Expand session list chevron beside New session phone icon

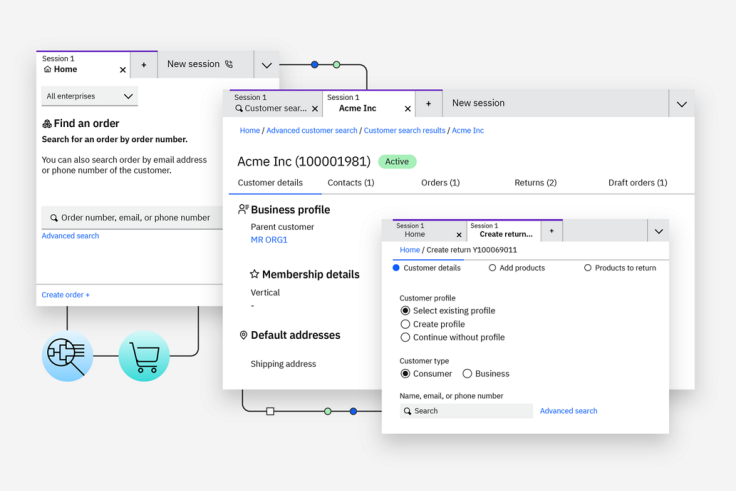[266, 65]
